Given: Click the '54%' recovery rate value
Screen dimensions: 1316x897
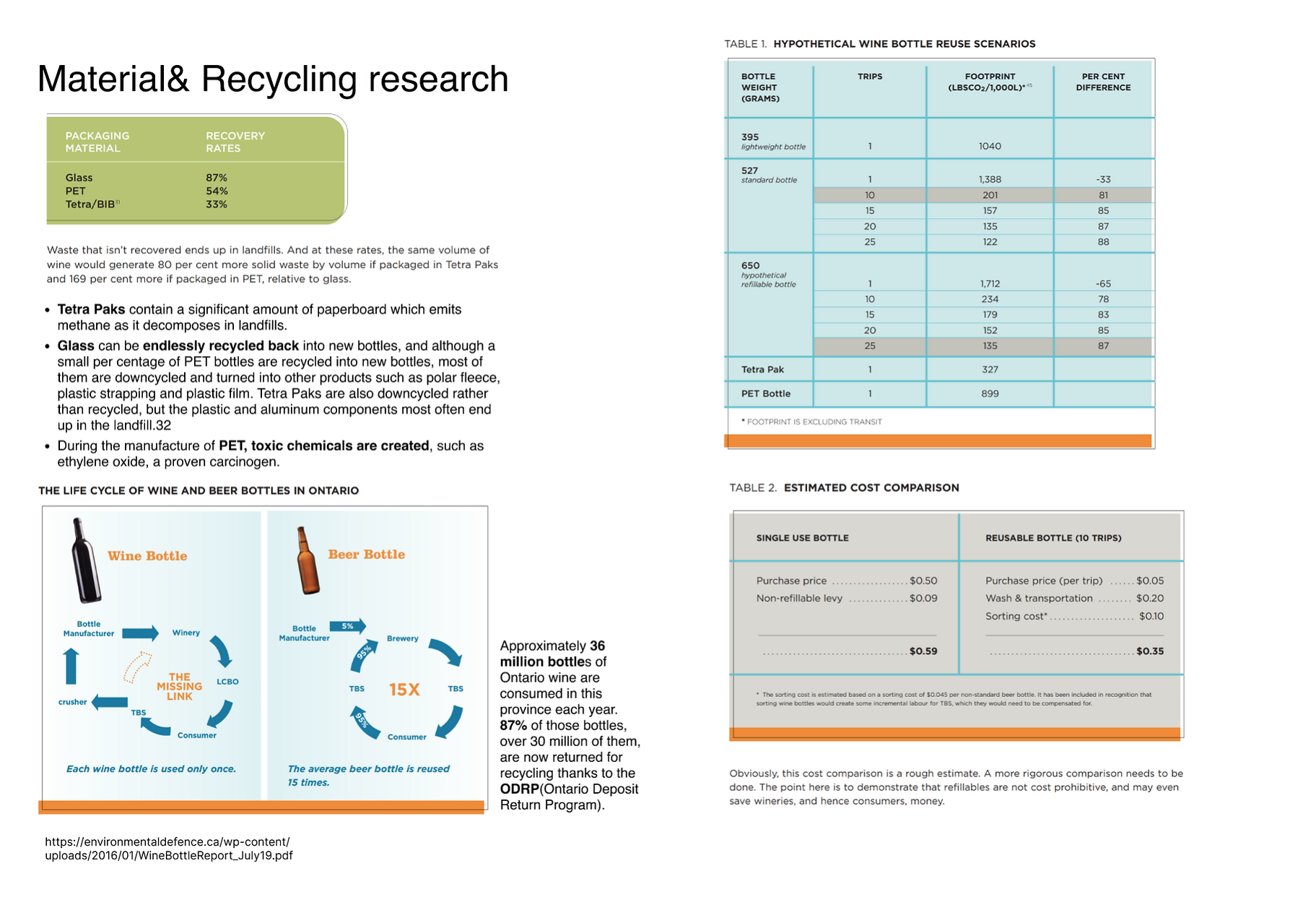Looking at the screenshot, I should (x=217, y=191).
